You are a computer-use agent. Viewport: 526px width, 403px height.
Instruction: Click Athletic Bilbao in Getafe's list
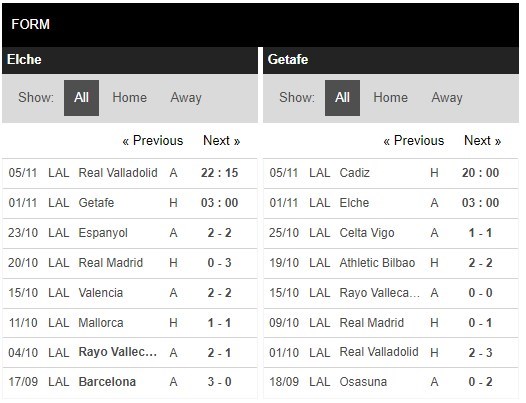377,263
